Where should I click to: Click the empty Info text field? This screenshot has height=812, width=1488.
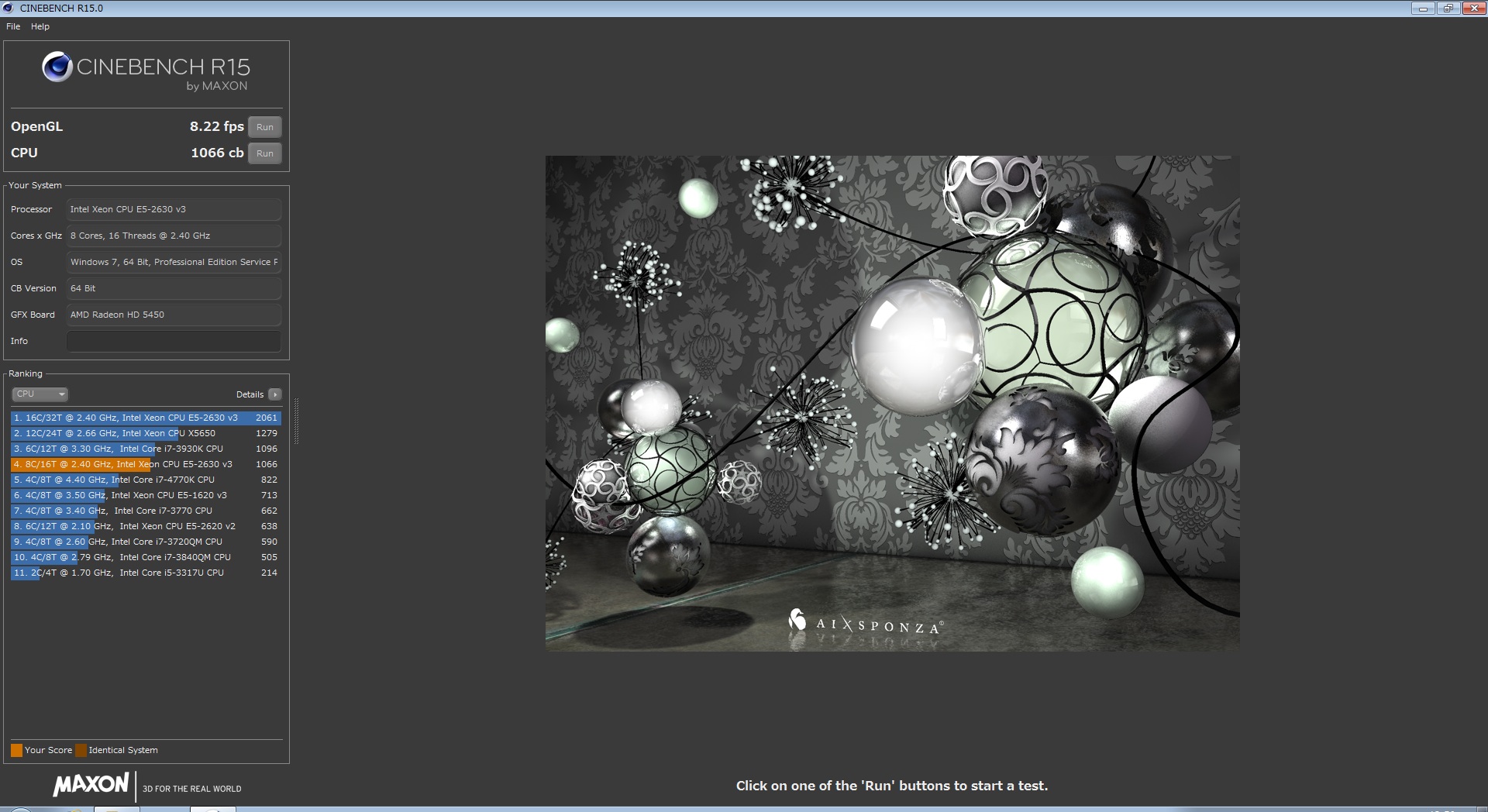(x=174, y=341)
